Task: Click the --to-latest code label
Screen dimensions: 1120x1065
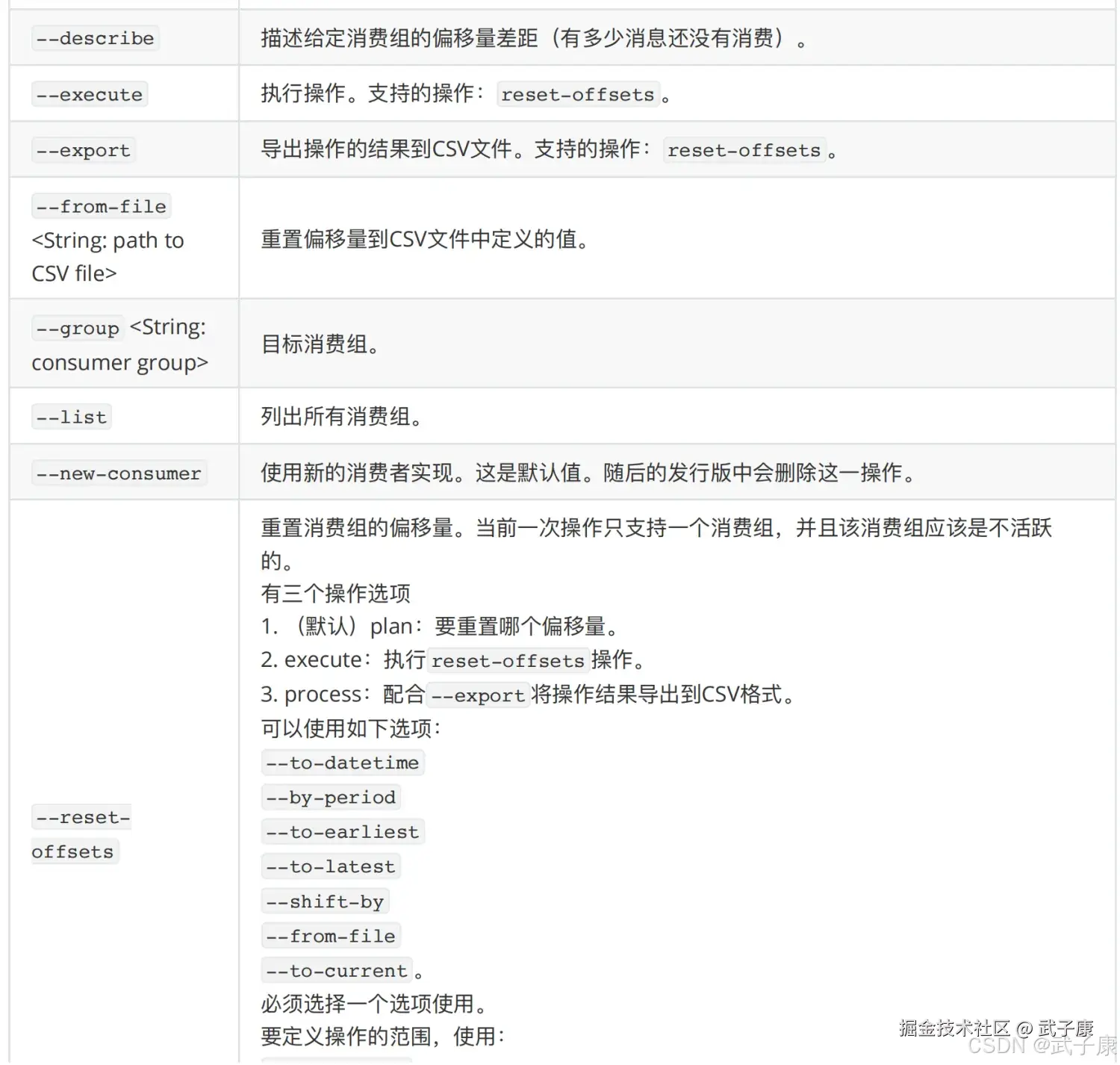Action: (x=331, y=866)
